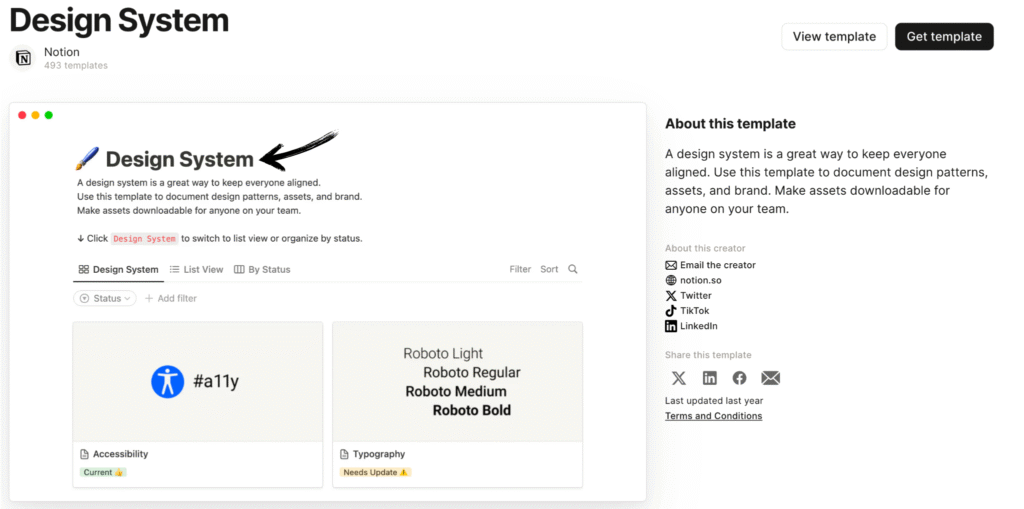
Task: Open the Terms and Conditions link
Action: tap(713, 416)
